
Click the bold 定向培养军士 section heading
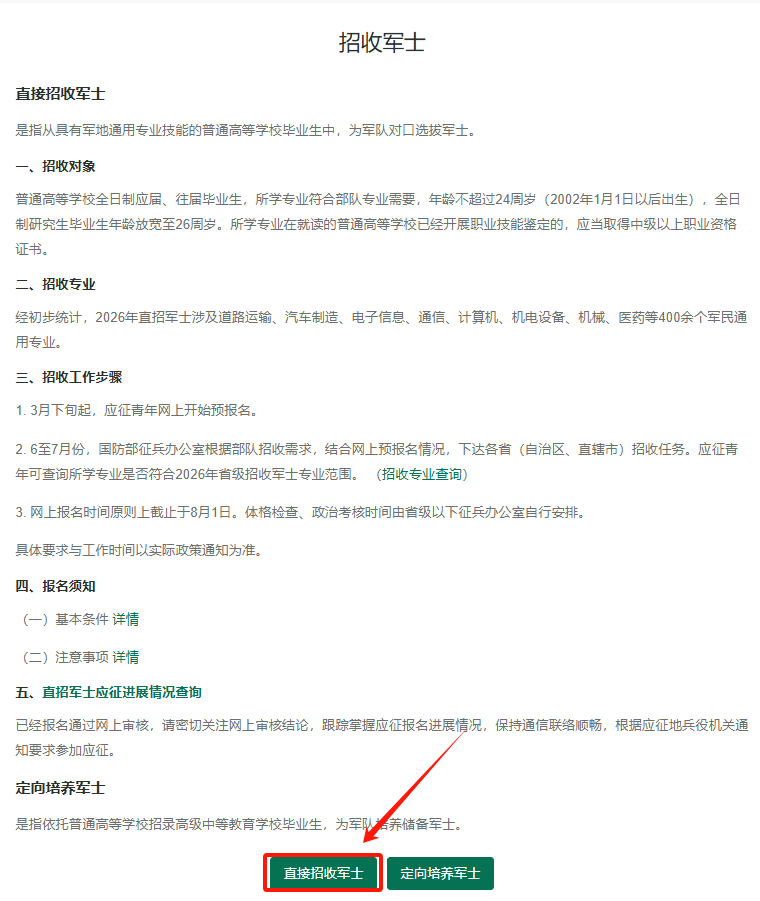tap(60, 788)
